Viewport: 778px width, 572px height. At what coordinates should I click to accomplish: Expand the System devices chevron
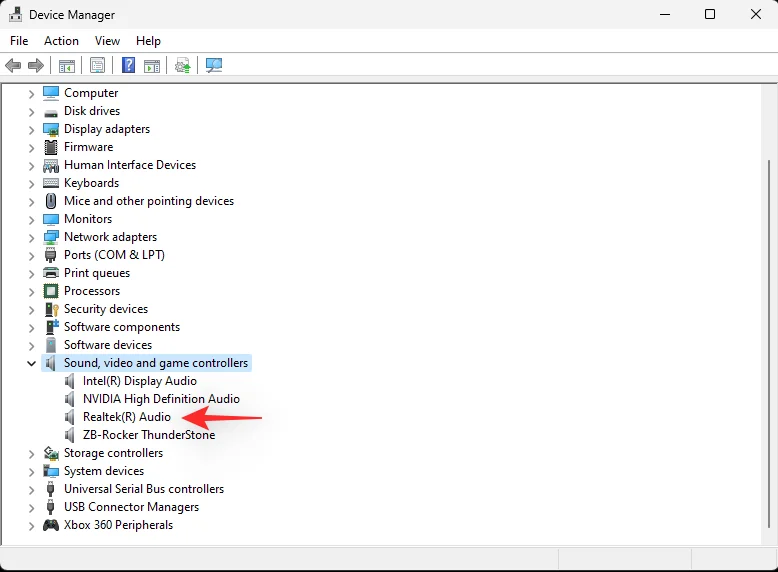(x=31, y=471)
